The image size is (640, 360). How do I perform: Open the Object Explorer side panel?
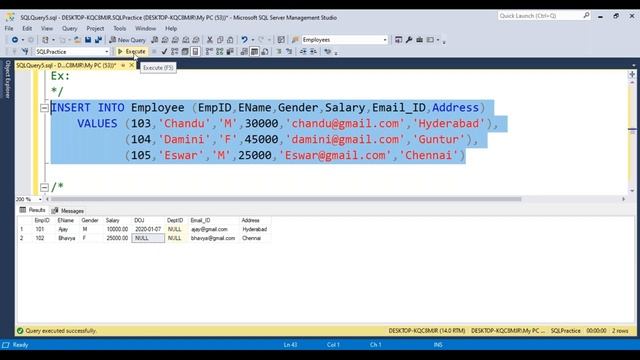(7, 79)
